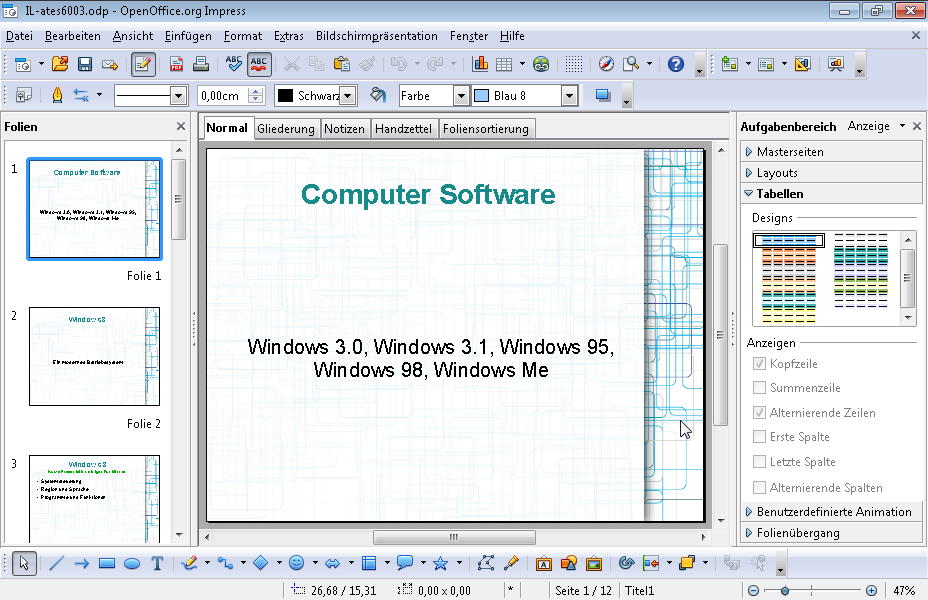Expand the Layouts section

pos(832,173)
